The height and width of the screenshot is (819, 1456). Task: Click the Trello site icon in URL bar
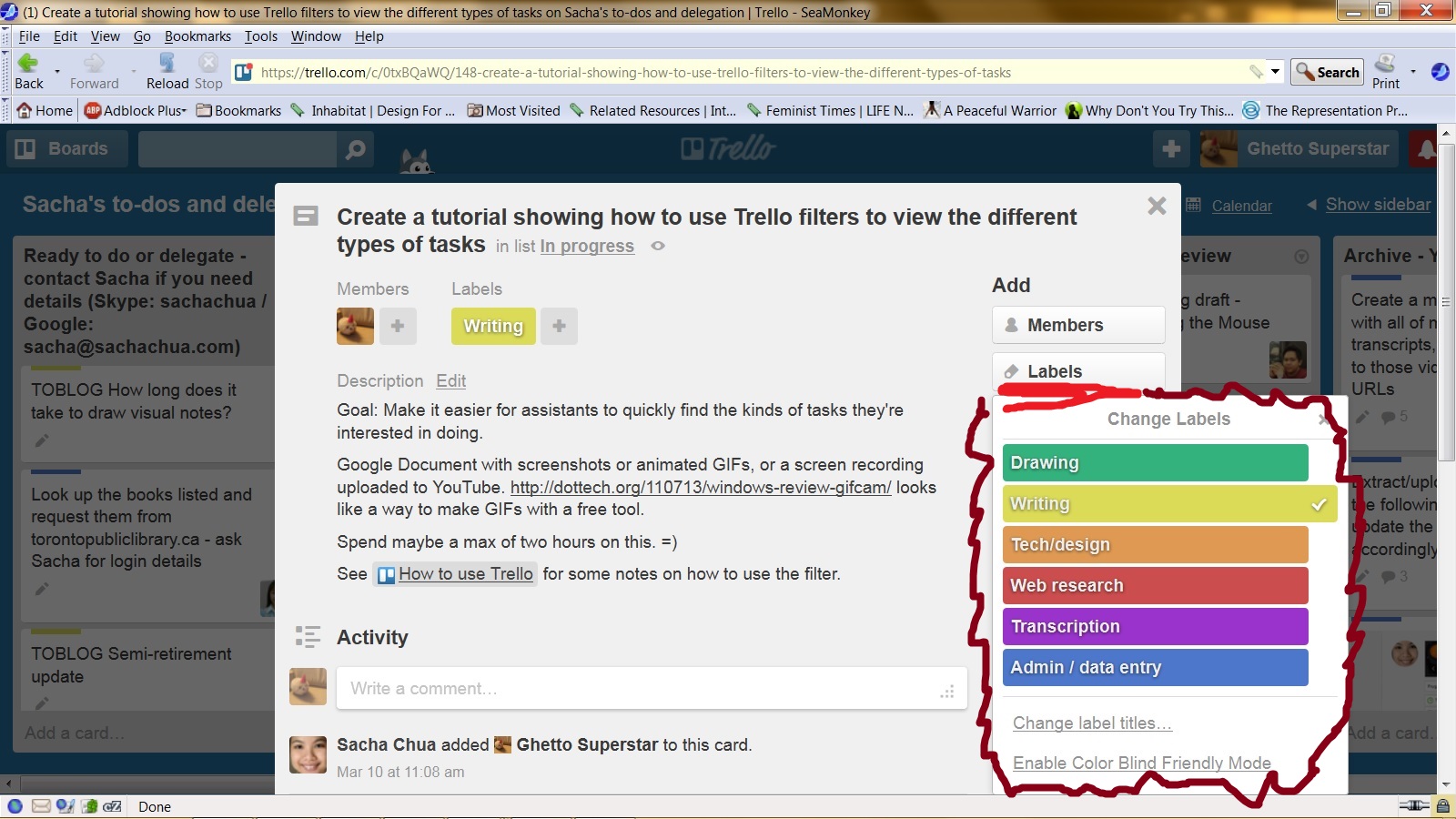[243, 72]
